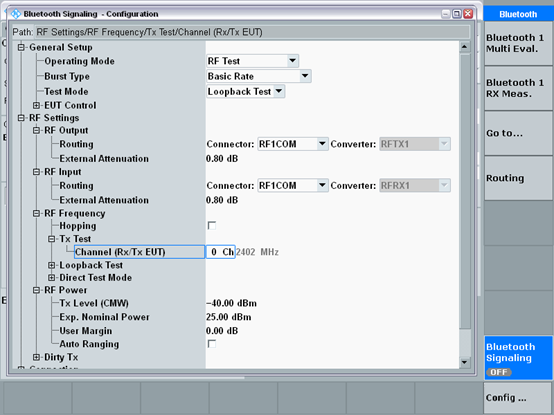Click the Path field at top
Screen dimensions: 554x415
252,32
